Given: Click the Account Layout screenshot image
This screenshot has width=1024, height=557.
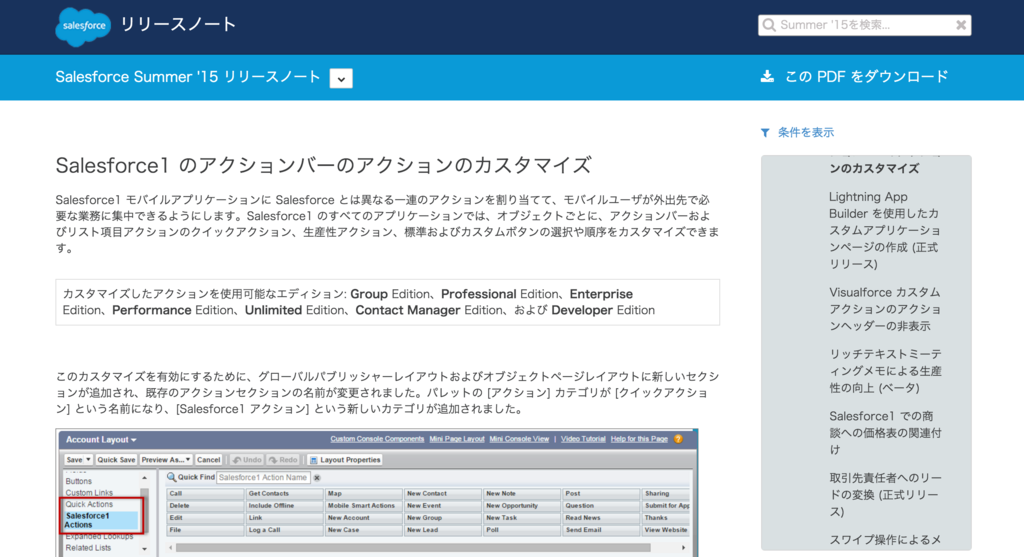Looking at the screenshot, I should coord(377,493).
